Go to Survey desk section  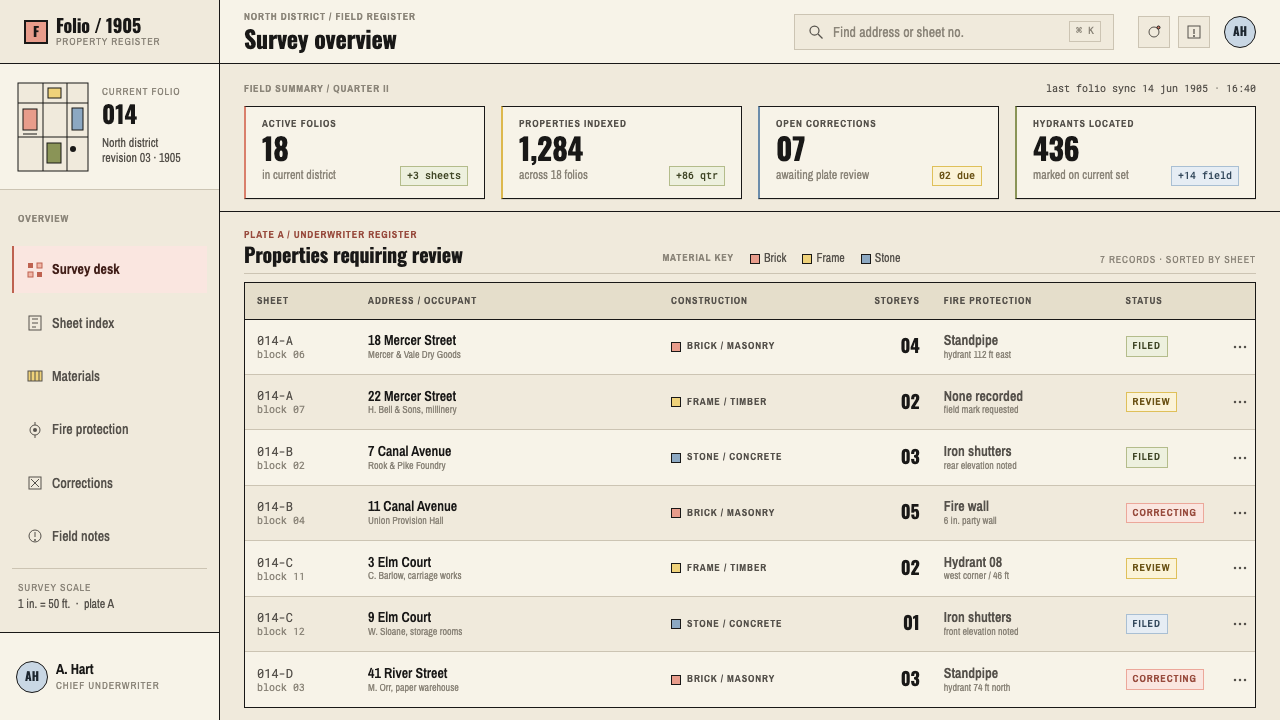[110, 270]
